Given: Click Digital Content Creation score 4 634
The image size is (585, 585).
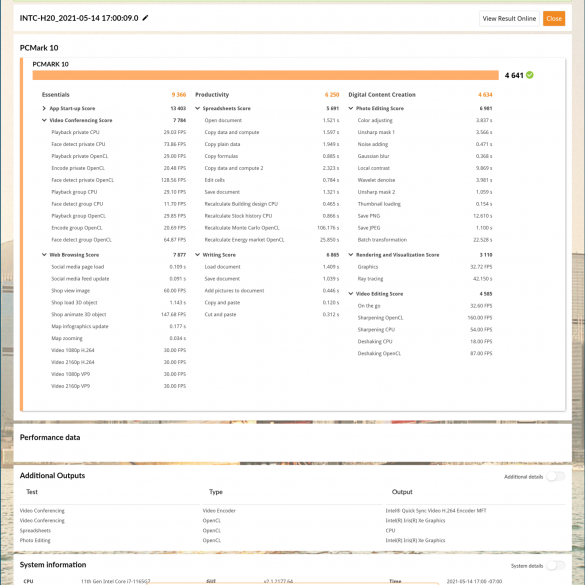Looking at the screenshot, I should tap(485, 94).
